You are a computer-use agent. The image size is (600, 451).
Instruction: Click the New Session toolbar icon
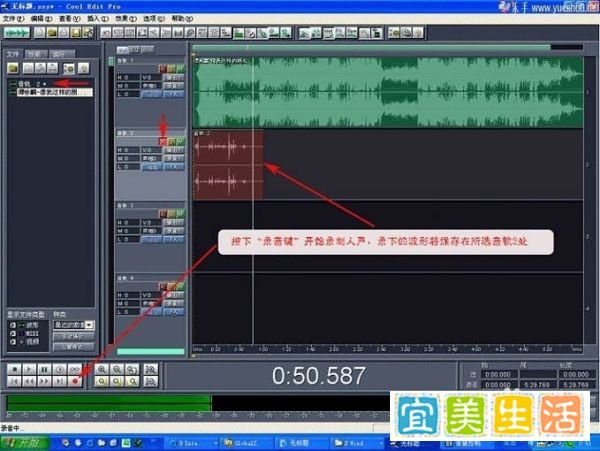point(39,33)
